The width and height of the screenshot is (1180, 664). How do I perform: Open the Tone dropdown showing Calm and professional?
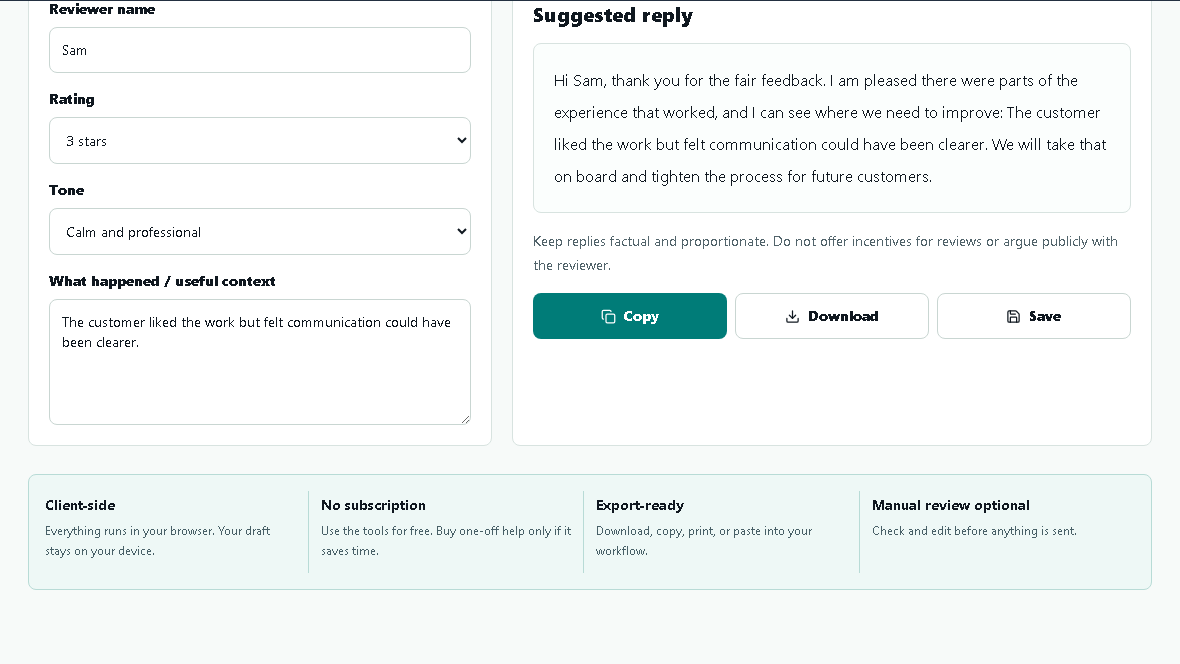[x=260, y=232]
